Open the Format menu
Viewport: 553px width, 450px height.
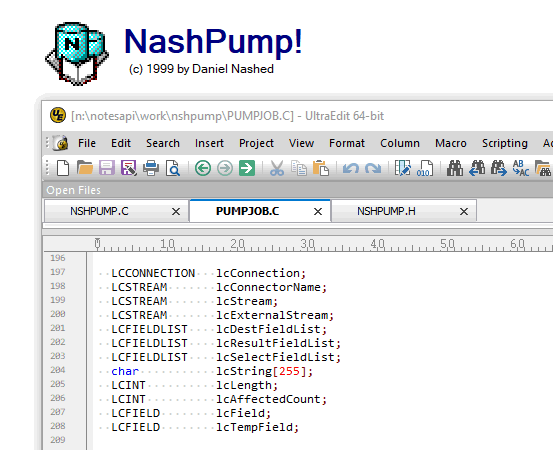[x=347, y=143]
